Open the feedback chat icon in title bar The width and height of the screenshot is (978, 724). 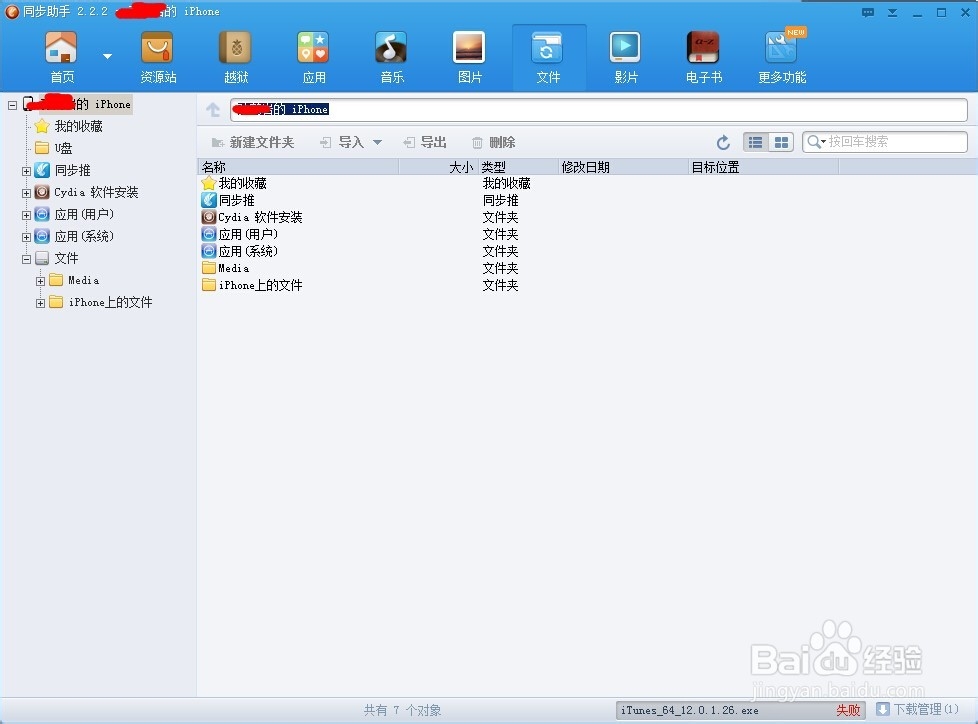(868, 12)
